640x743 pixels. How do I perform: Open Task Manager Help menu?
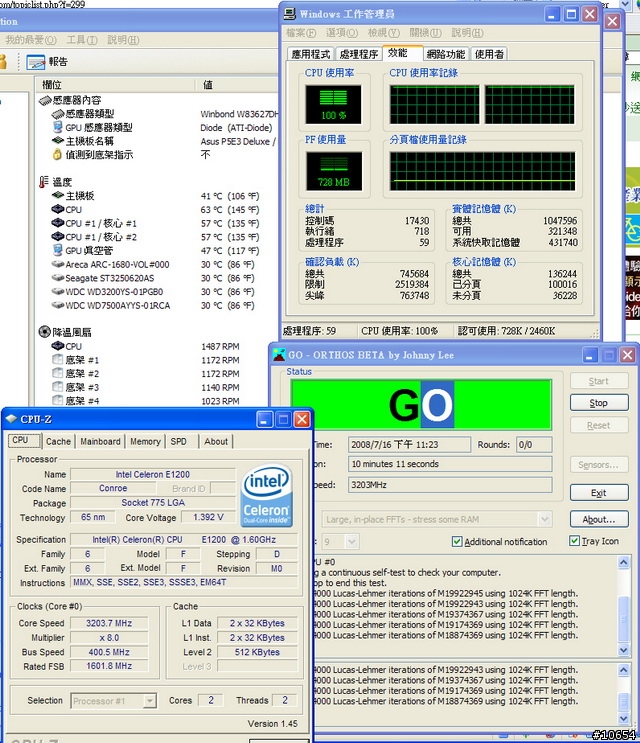(x=468, y=33)
